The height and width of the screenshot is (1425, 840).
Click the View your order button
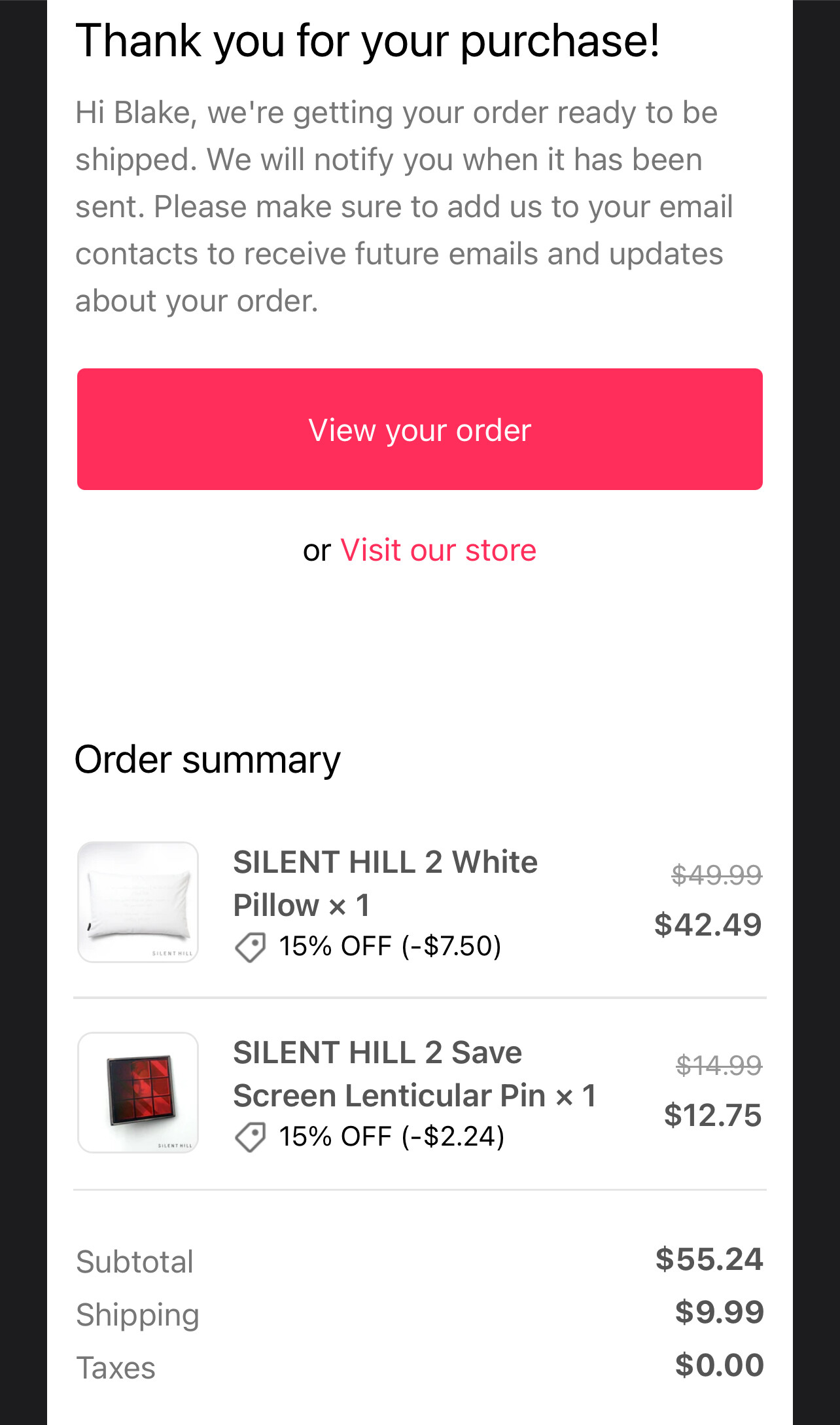tap(419, 429)
